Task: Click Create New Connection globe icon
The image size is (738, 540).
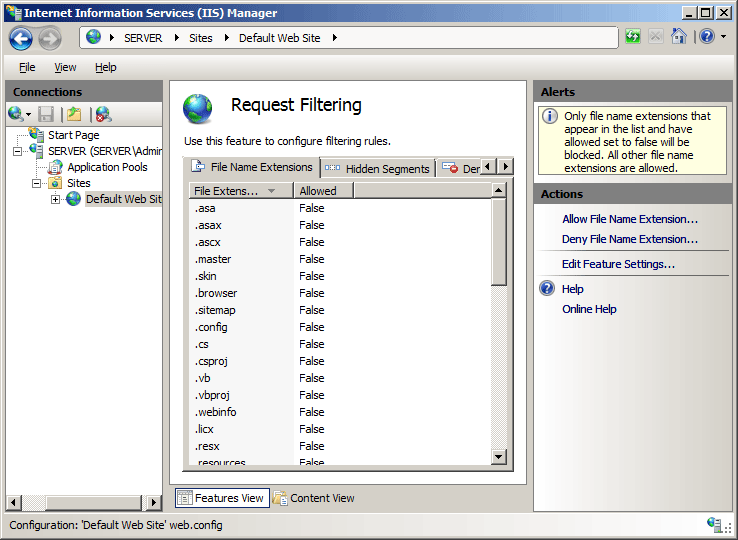Action: 16,113
